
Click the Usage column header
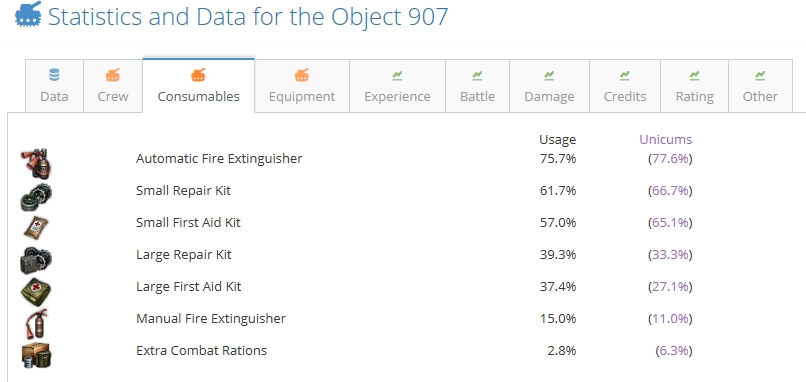point(557,139)
